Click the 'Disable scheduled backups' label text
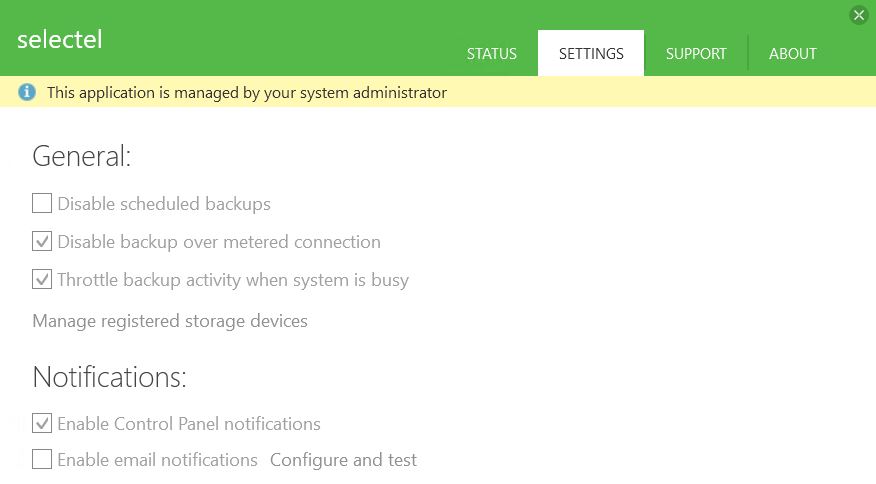The width and height of the screenshot is (876, 484). click(x=164, y=204)
